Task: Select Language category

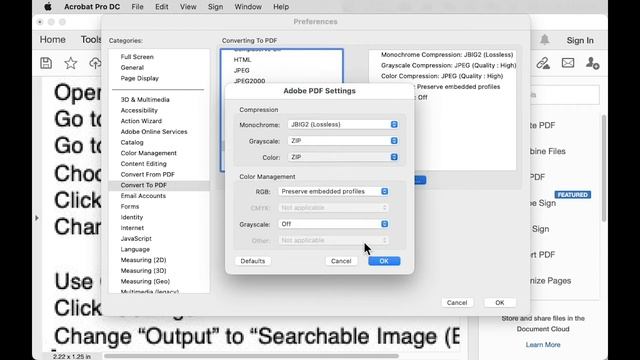Action: 135,249
